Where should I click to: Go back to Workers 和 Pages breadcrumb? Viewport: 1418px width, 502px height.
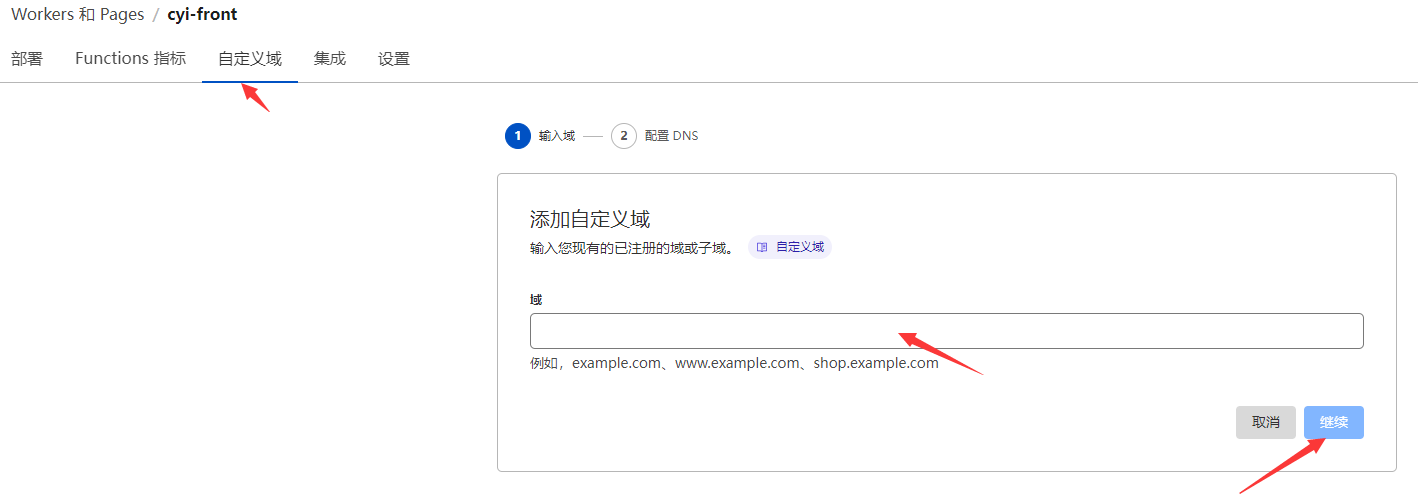click(78, 15)
